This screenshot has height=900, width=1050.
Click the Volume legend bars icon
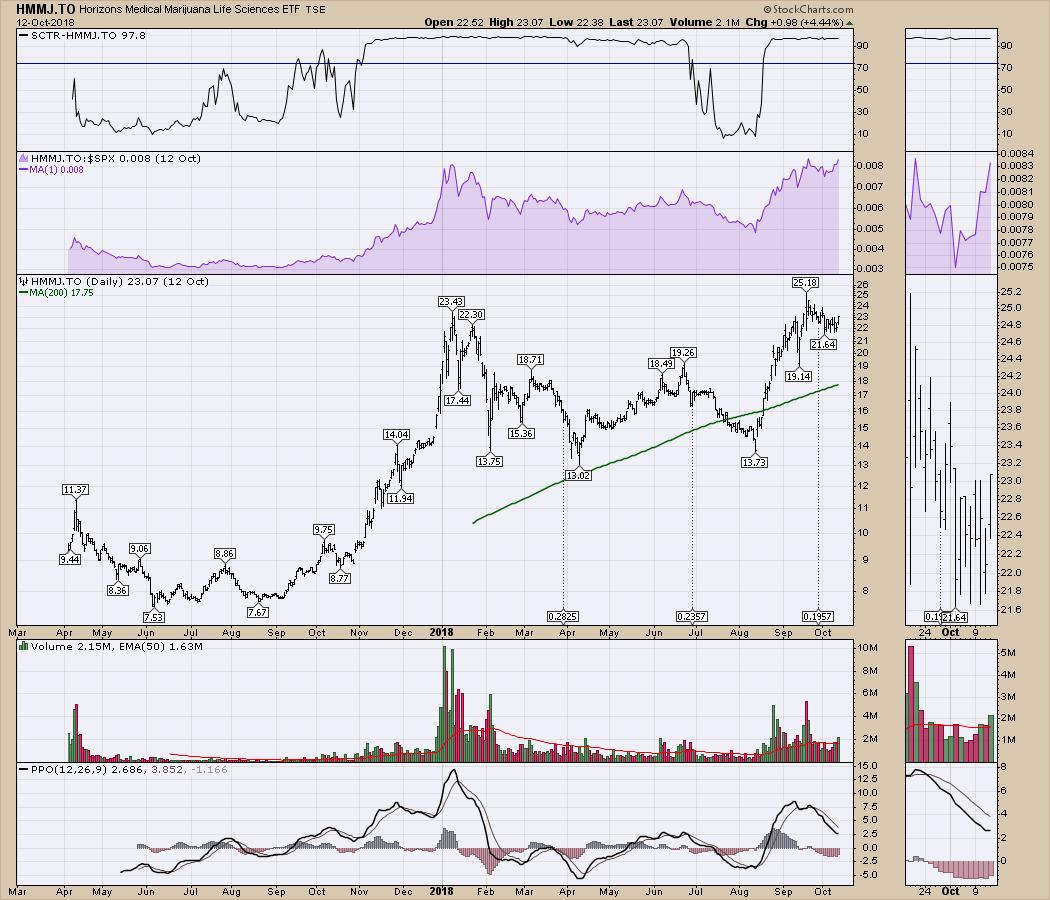click(23, 646)
